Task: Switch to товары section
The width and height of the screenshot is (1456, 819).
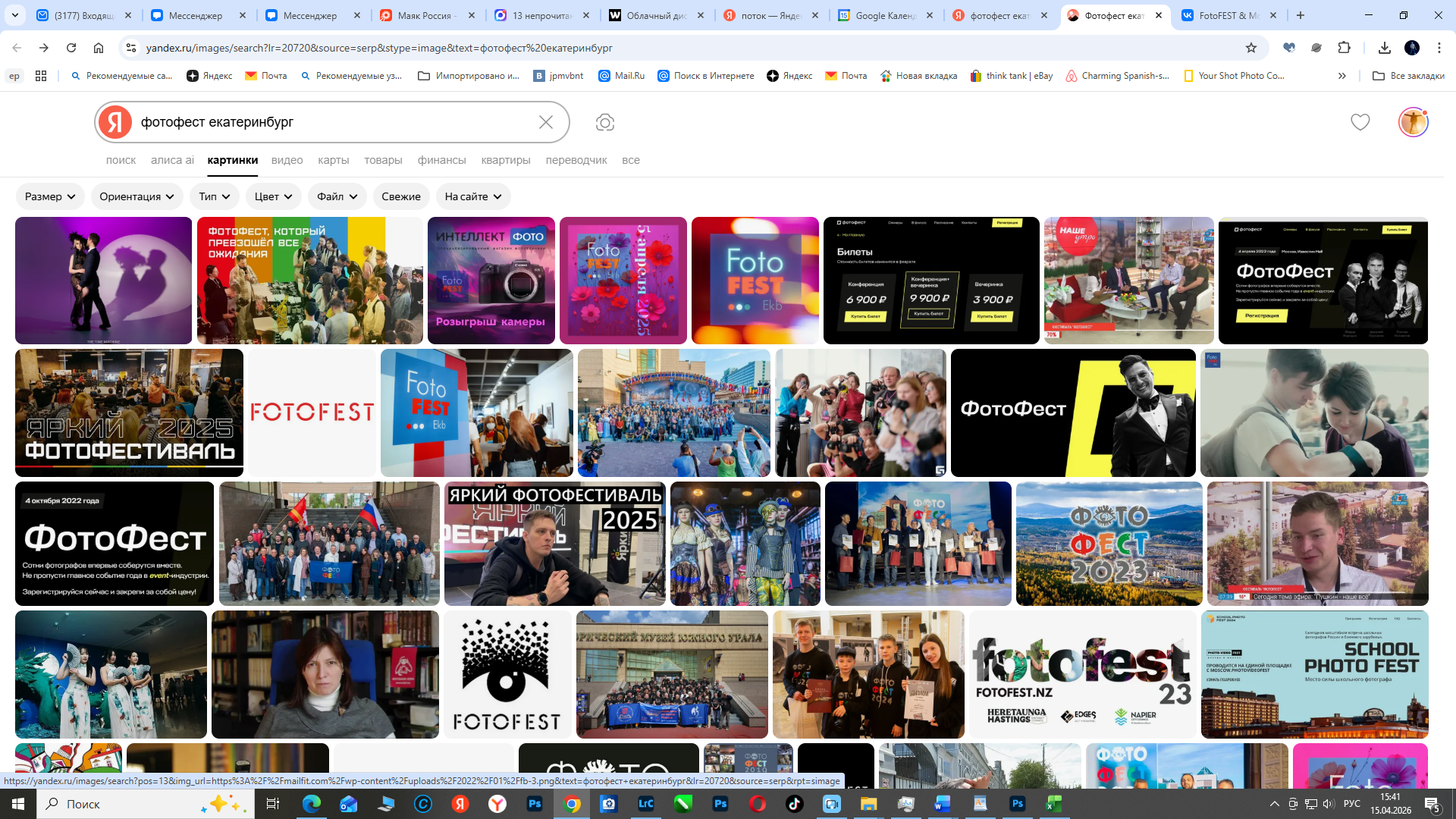Action: click(x=383, y=160)
